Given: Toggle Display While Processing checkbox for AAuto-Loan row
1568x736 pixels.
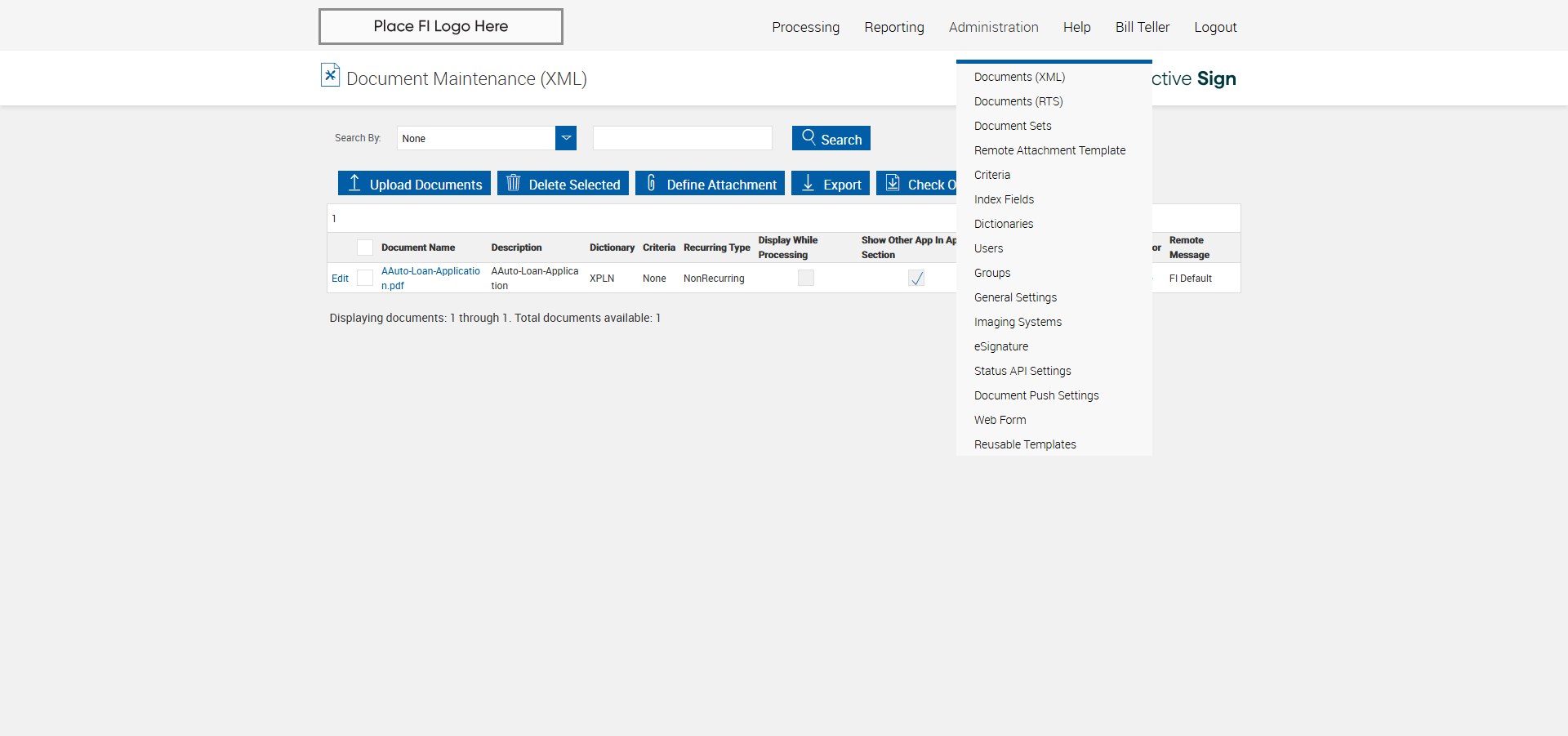Looking at the screenshot, I should coord(806,278).
